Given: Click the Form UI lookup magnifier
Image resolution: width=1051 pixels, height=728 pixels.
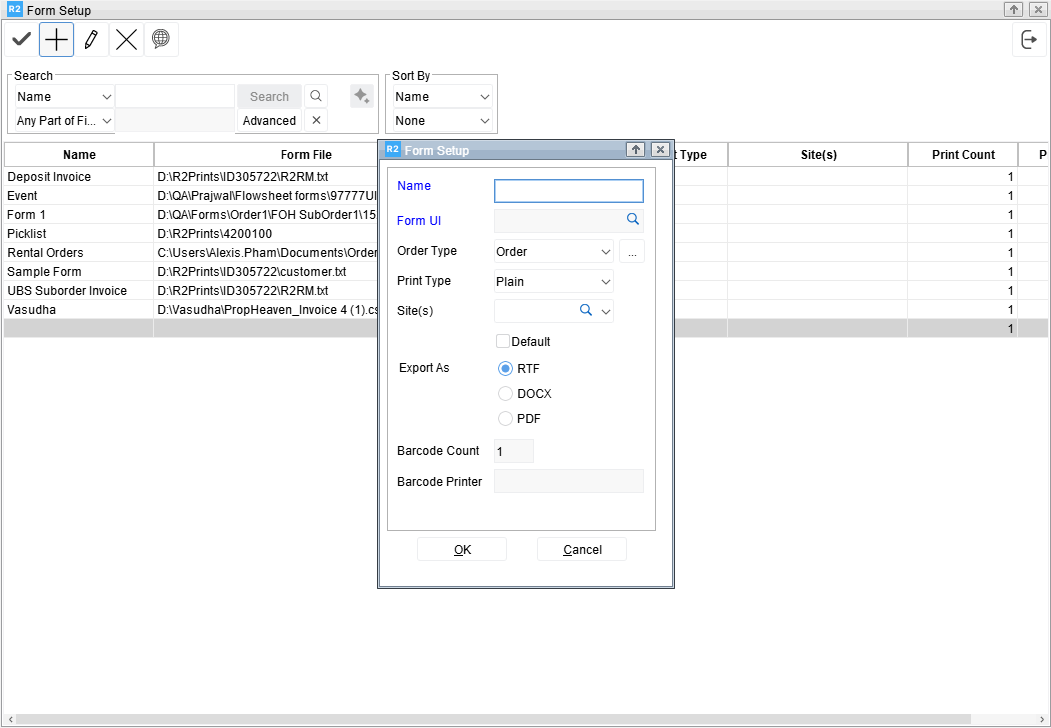Looking at the screenshot, I should pos(632,219).
